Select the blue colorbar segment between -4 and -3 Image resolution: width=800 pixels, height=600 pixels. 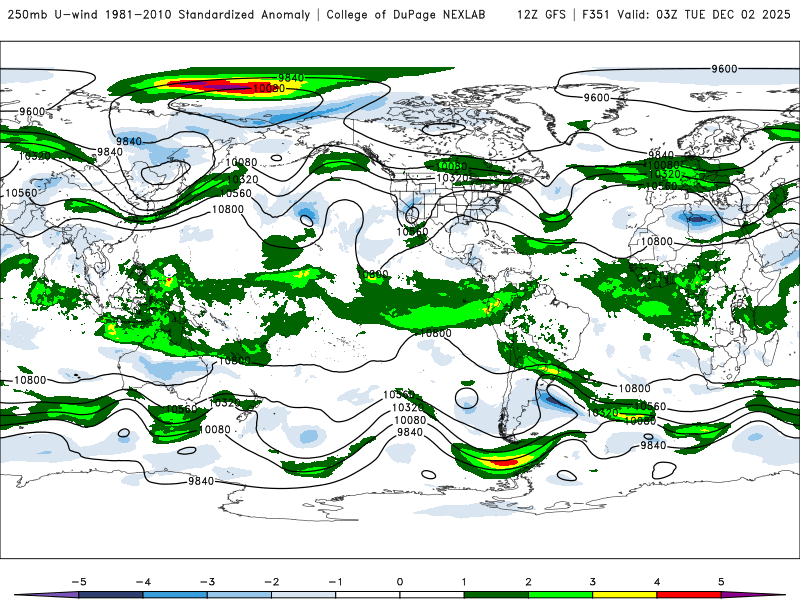[176, 595]
